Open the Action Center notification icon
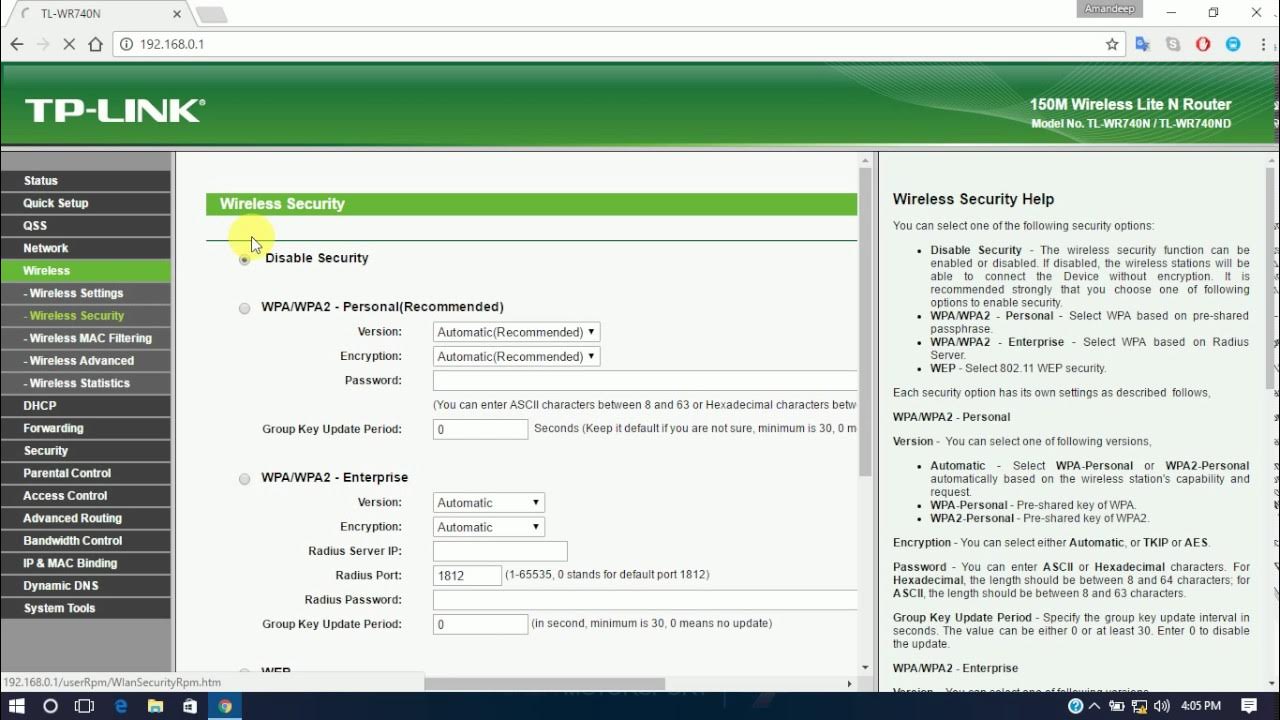 pos(1251,706)
